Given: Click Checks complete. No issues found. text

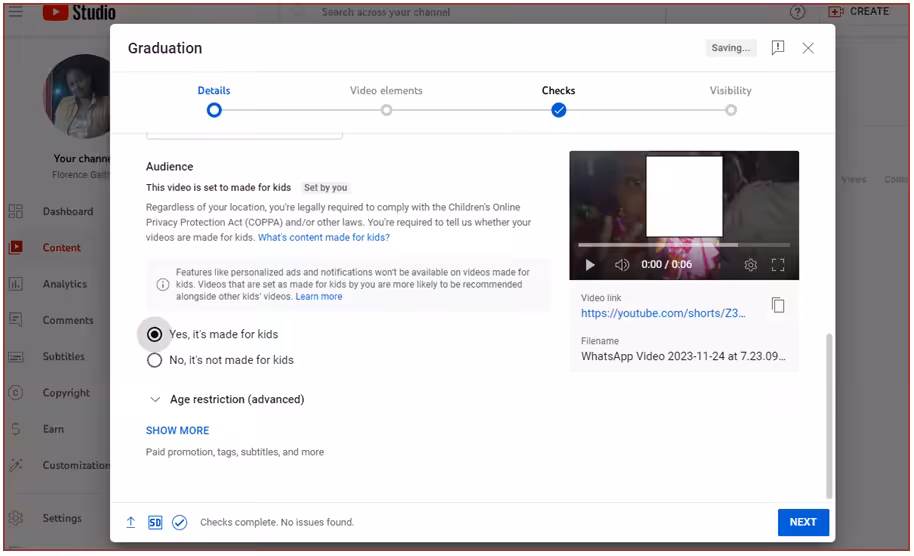Looking at the screenshot, I should pyautogui.click(x=277, y=522).
